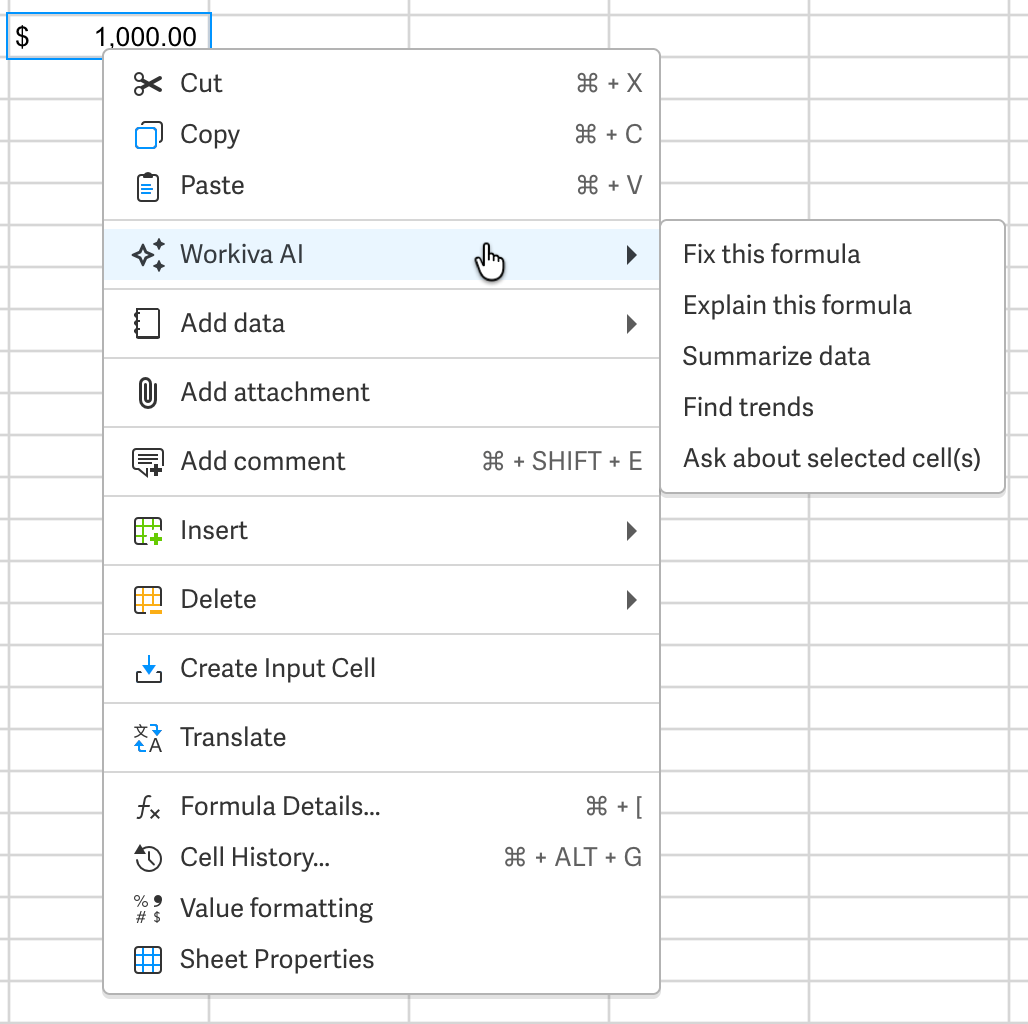Viewport: 1028px width, 1024px height.
Task: Click the Create Input Cell download icon
Action: pyautogui.click(x=149, y=669)
